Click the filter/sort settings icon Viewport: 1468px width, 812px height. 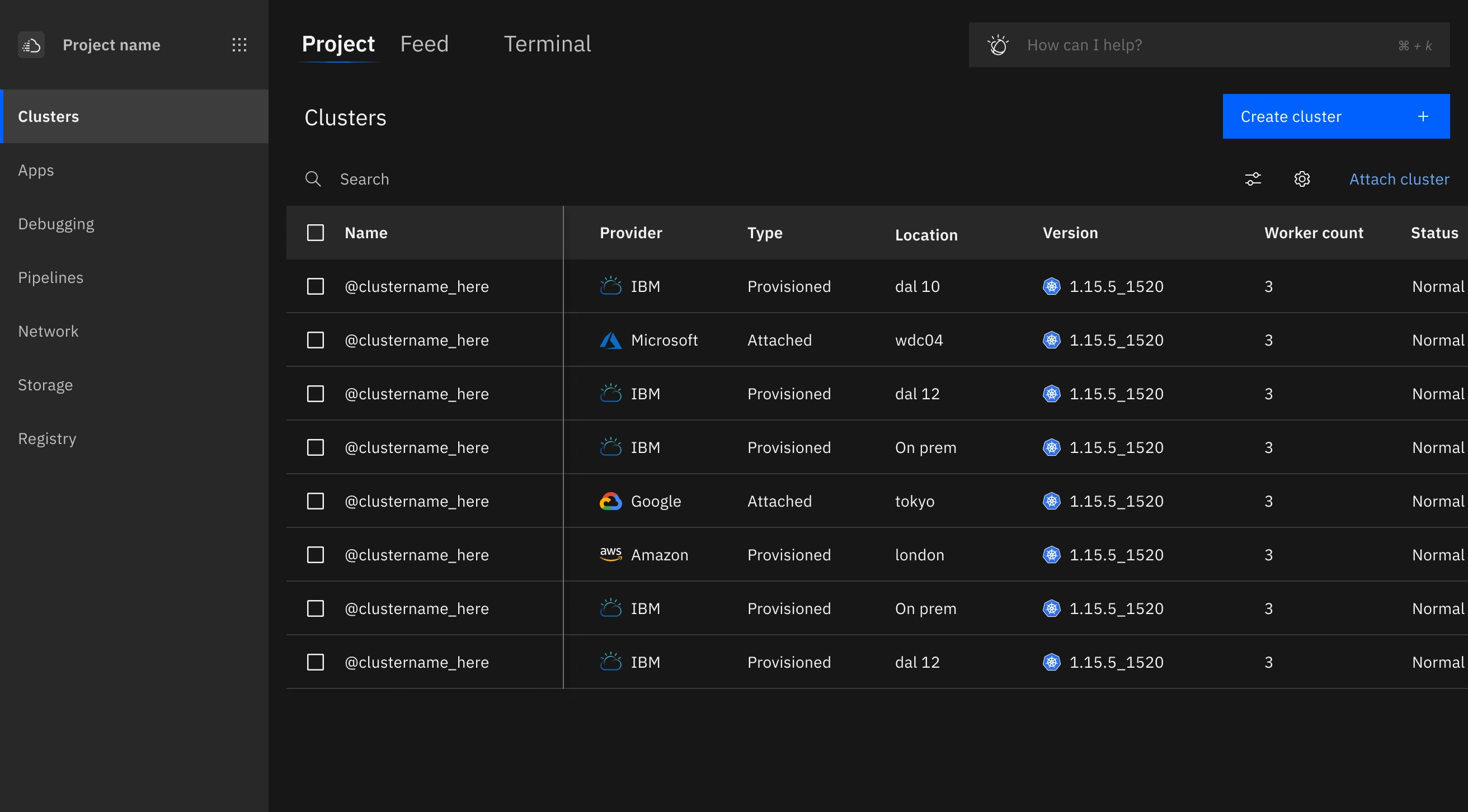point(1253,179)
